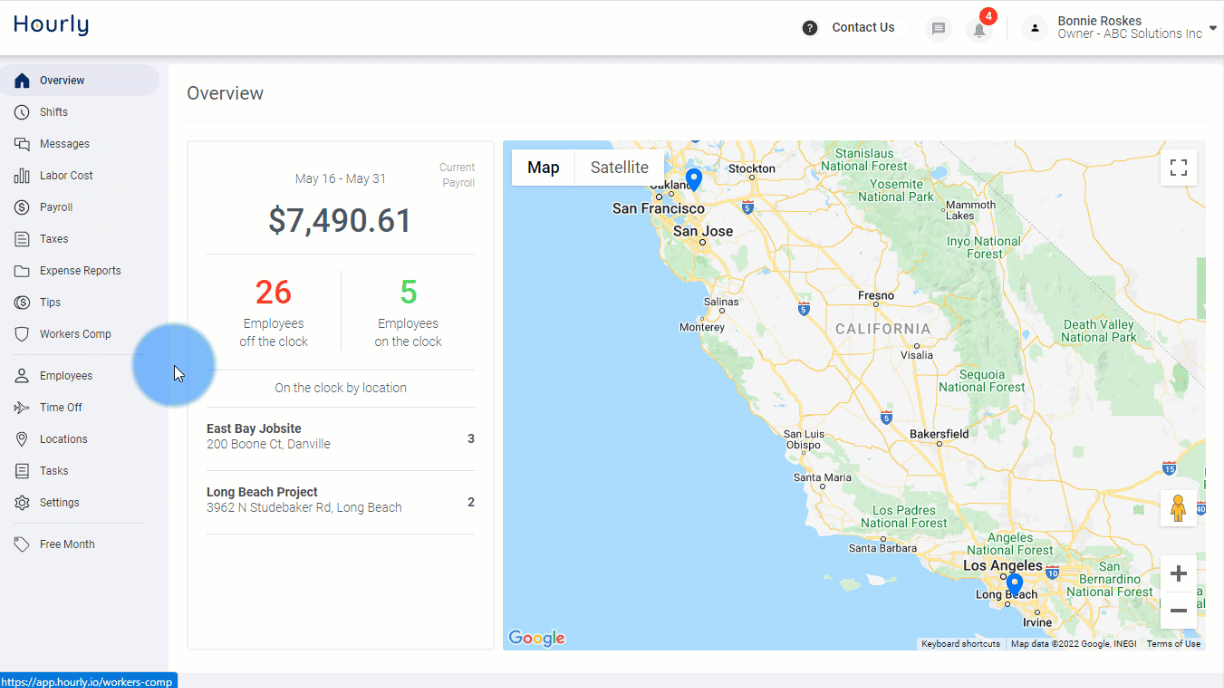This screenshot has width=1224, height=688.
Task: Open Workers Comp page
Action: 75,334
